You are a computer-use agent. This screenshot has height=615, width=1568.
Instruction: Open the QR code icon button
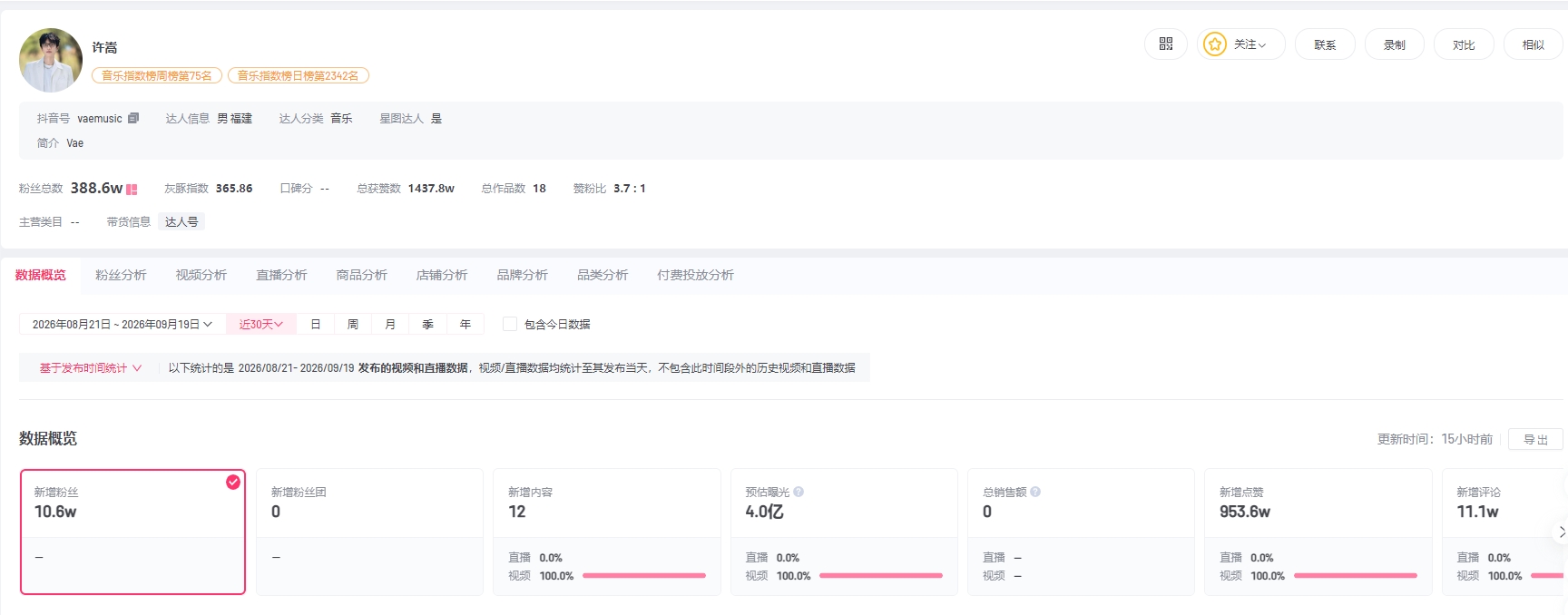1166,44
